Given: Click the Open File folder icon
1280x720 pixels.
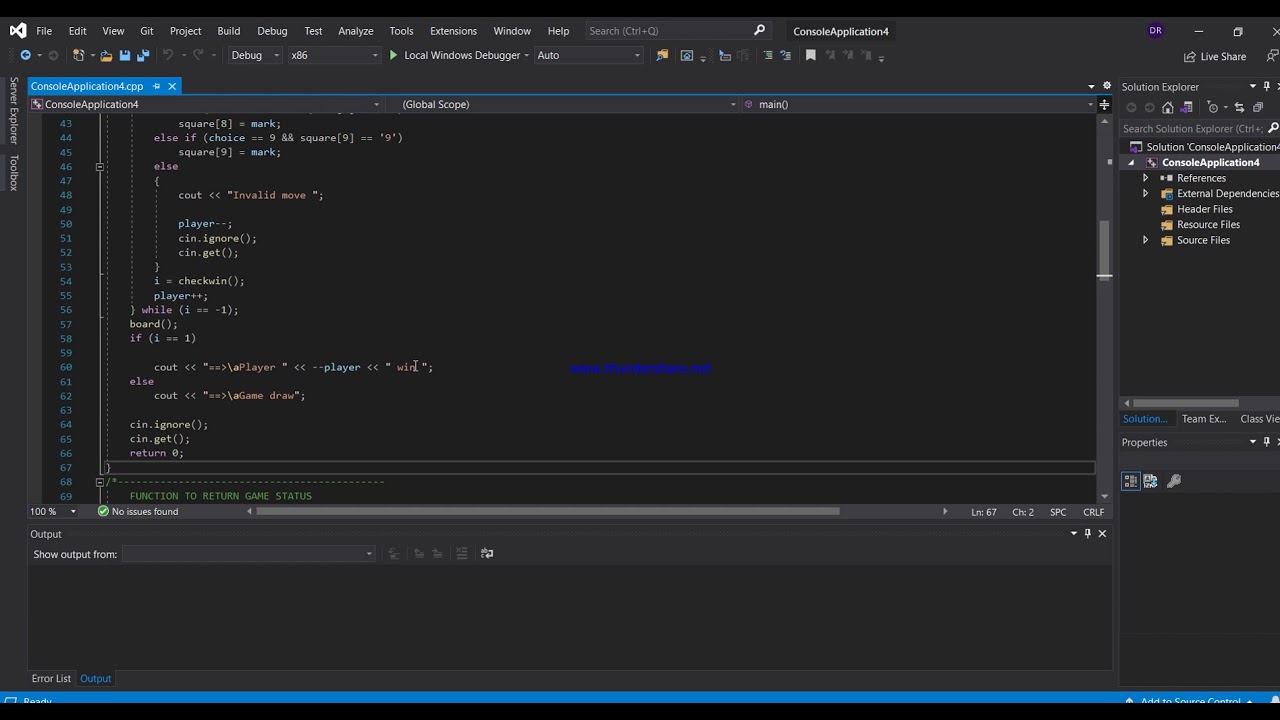Looking at the screenshot, I should 106,55.
